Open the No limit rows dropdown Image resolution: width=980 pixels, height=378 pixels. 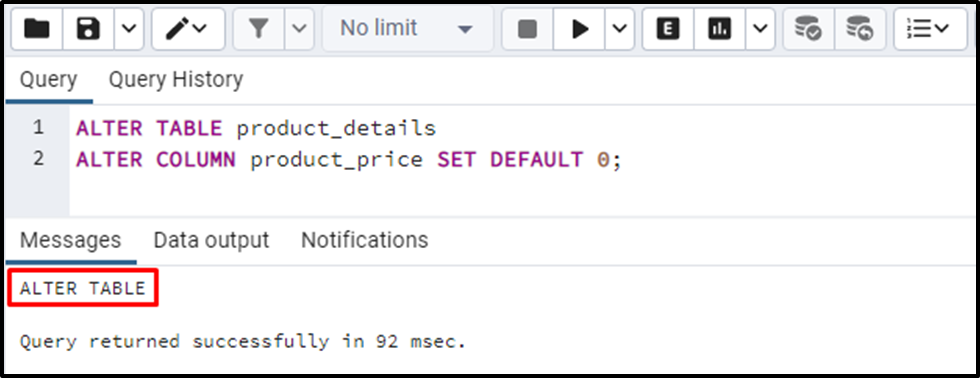click(x=408, y=29)
